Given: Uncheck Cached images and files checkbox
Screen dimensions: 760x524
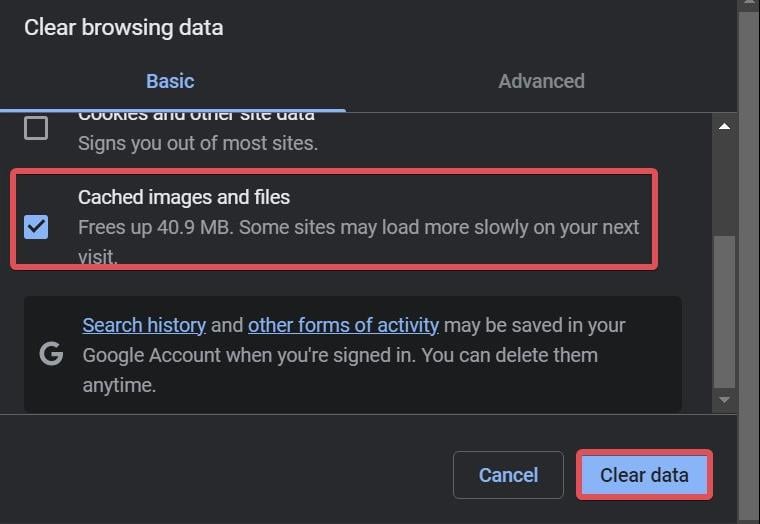Looking at the screenshot, I should (36, 227).
